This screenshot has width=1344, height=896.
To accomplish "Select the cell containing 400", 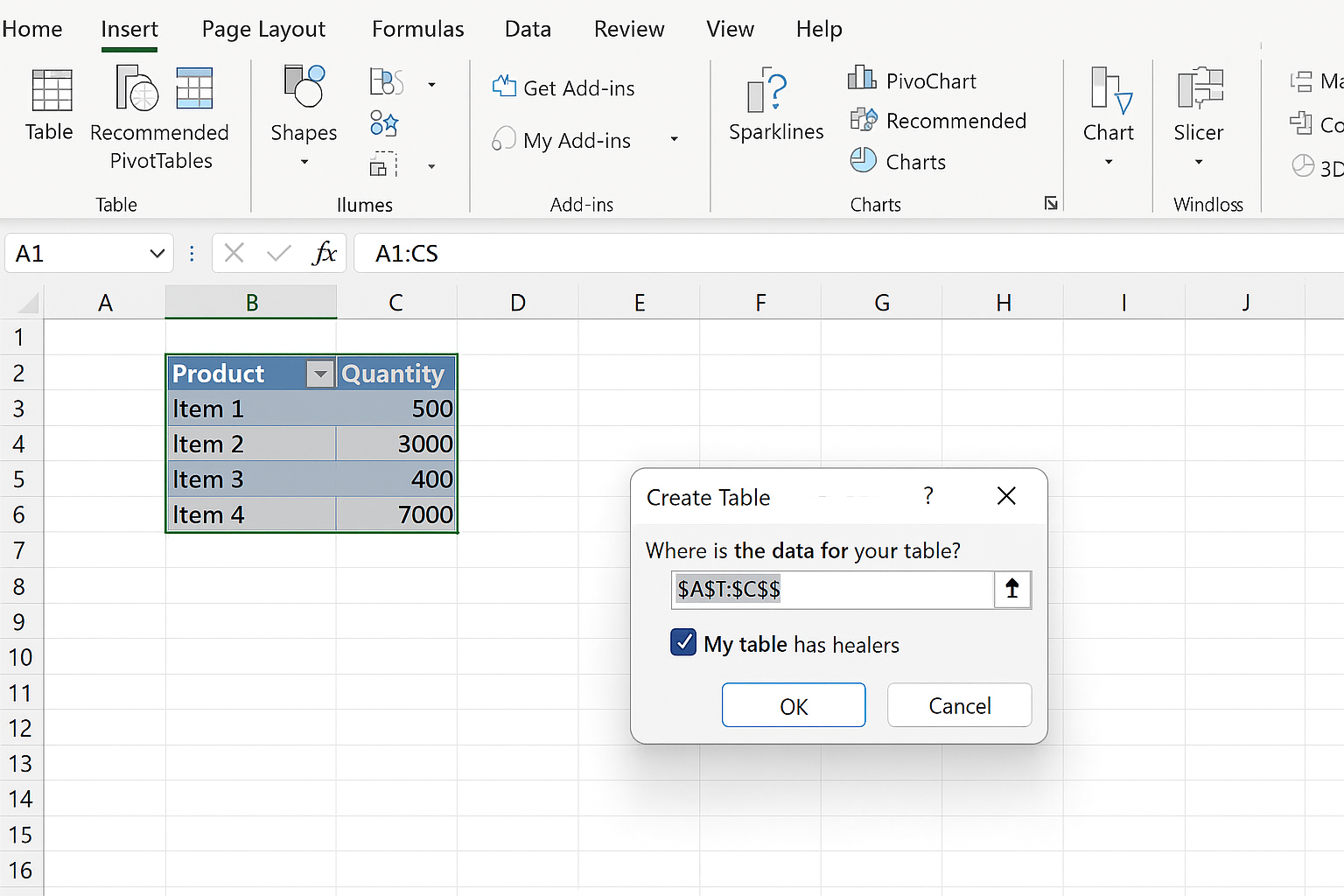I will click(396, 479).
